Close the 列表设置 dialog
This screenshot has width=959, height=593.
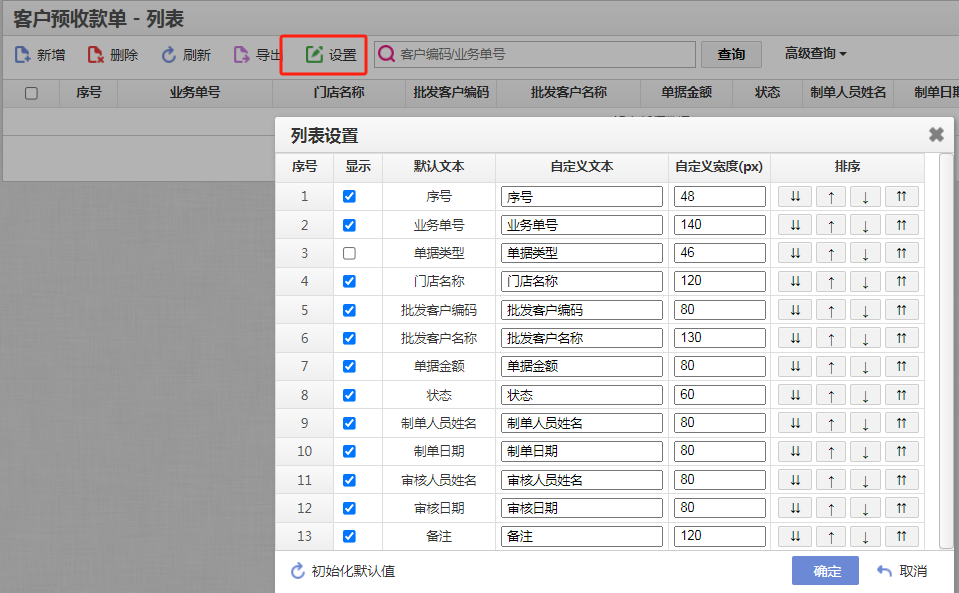pyautogui.click(x=936, y=134)
